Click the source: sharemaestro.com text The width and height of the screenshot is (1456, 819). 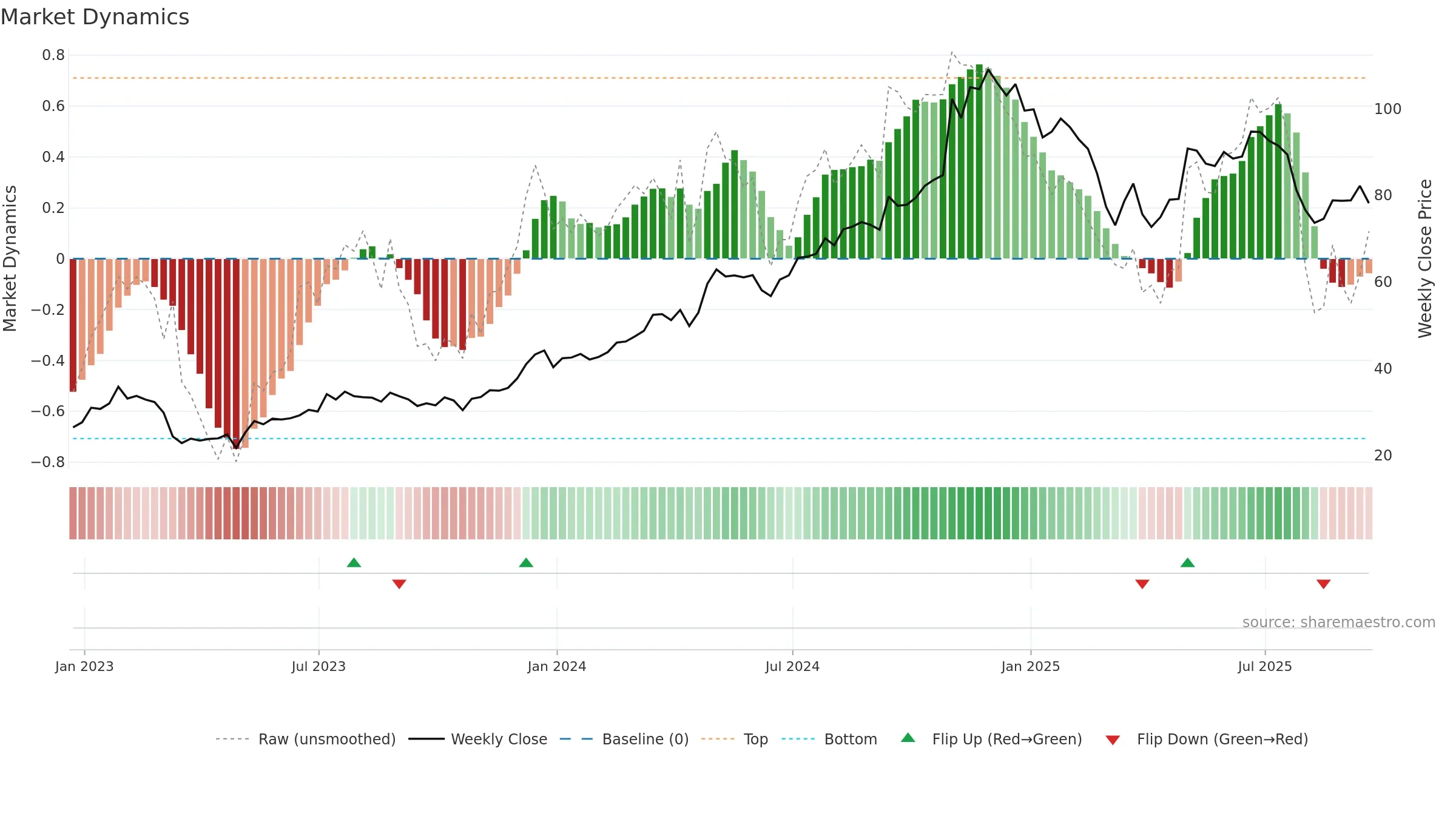1339,622
